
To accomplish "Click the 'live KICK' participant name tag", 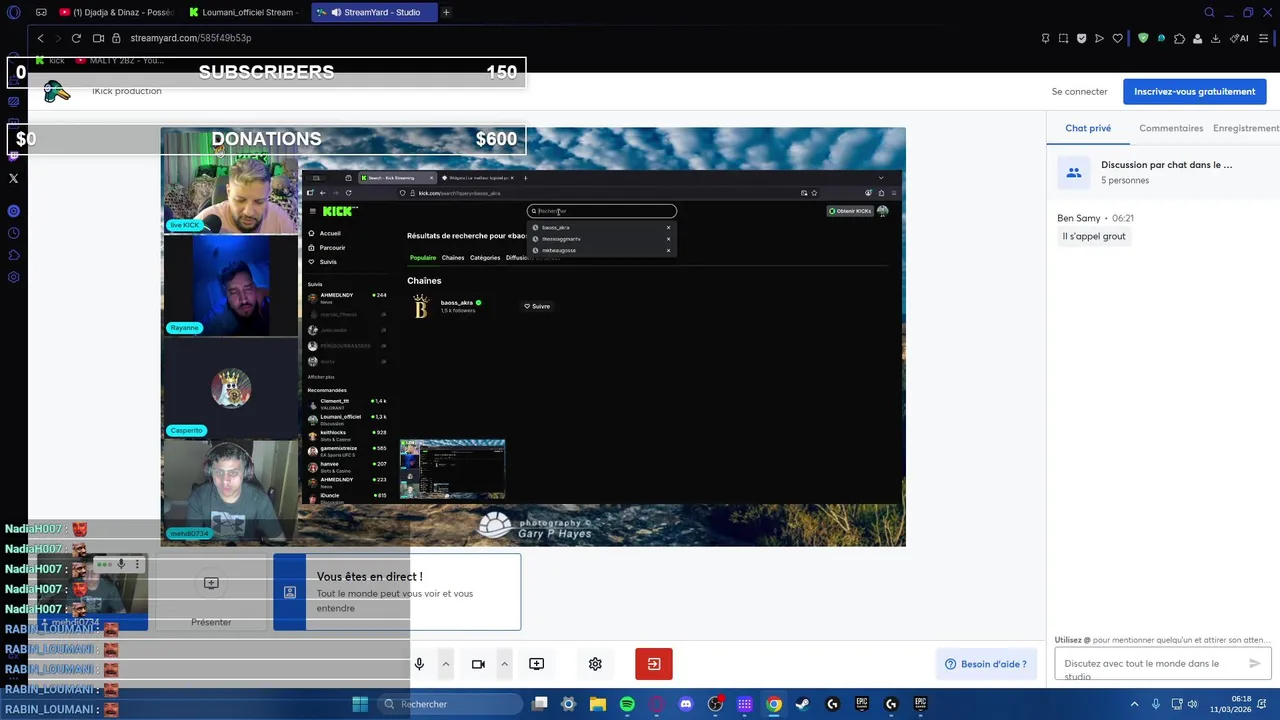I will [184, 225].
